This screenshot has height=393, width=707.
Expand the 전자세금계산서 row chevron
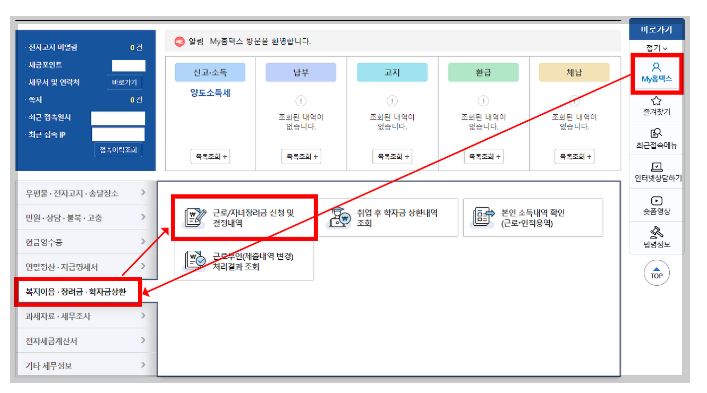[143, 340]
